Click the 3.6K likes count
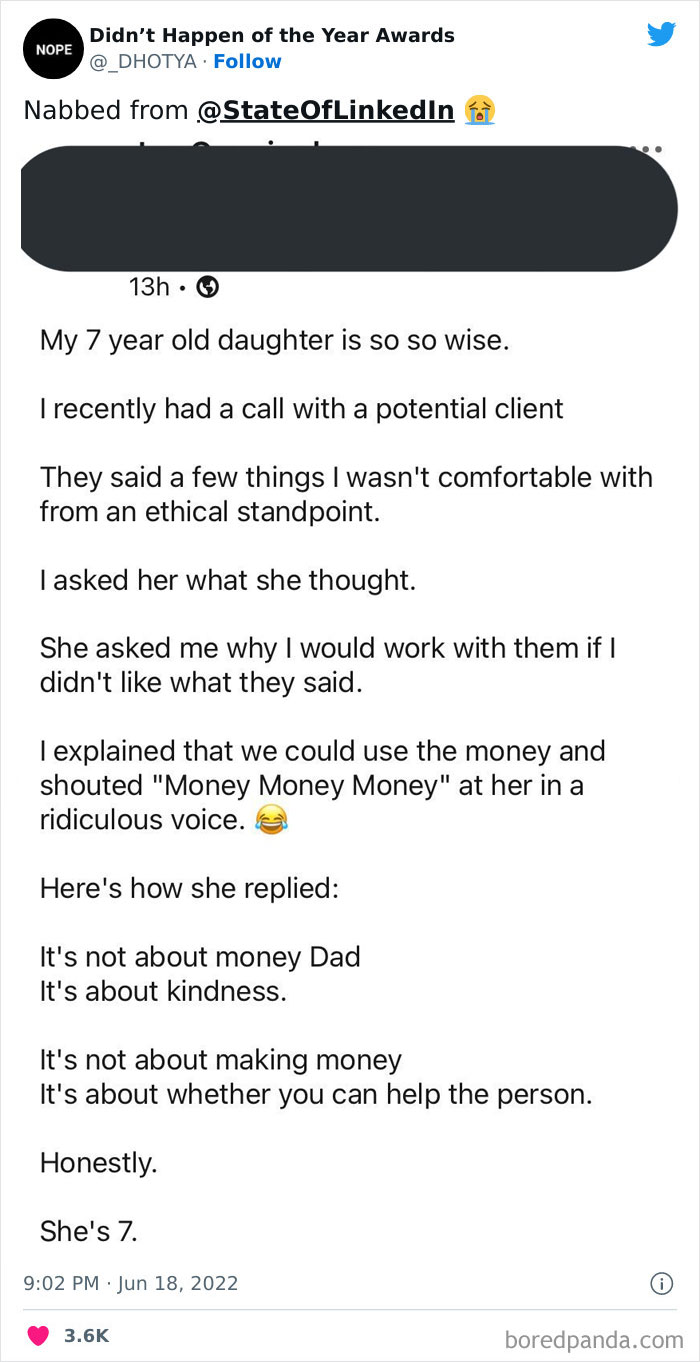Screen dimensions: 700x1362 tap(86, 1335)
